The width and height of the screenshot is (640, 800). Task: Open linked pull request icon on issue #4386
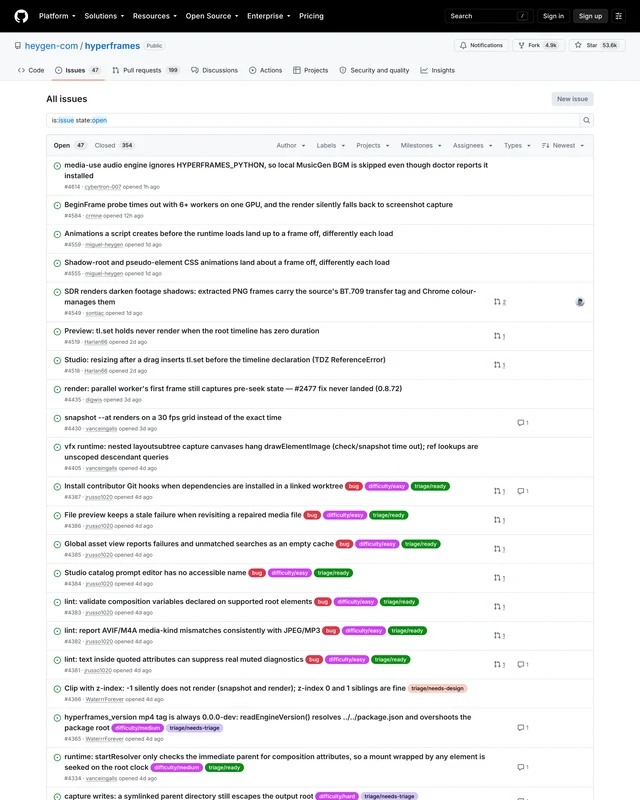tap(500, 520)
